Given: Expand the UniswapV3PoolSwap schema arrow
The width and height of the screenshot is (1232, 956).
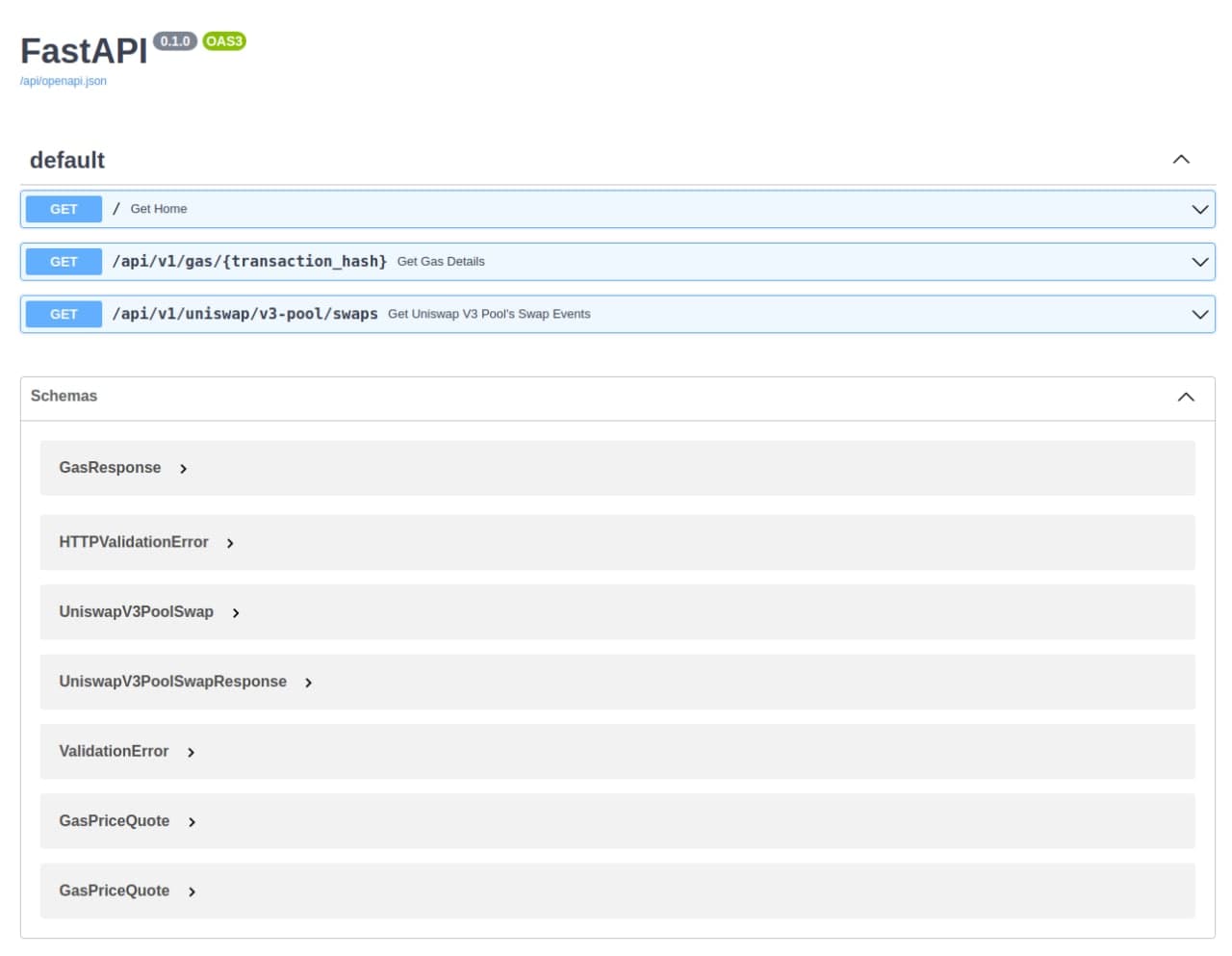Looking at the screenshot, I should click(x=236, y=613).
